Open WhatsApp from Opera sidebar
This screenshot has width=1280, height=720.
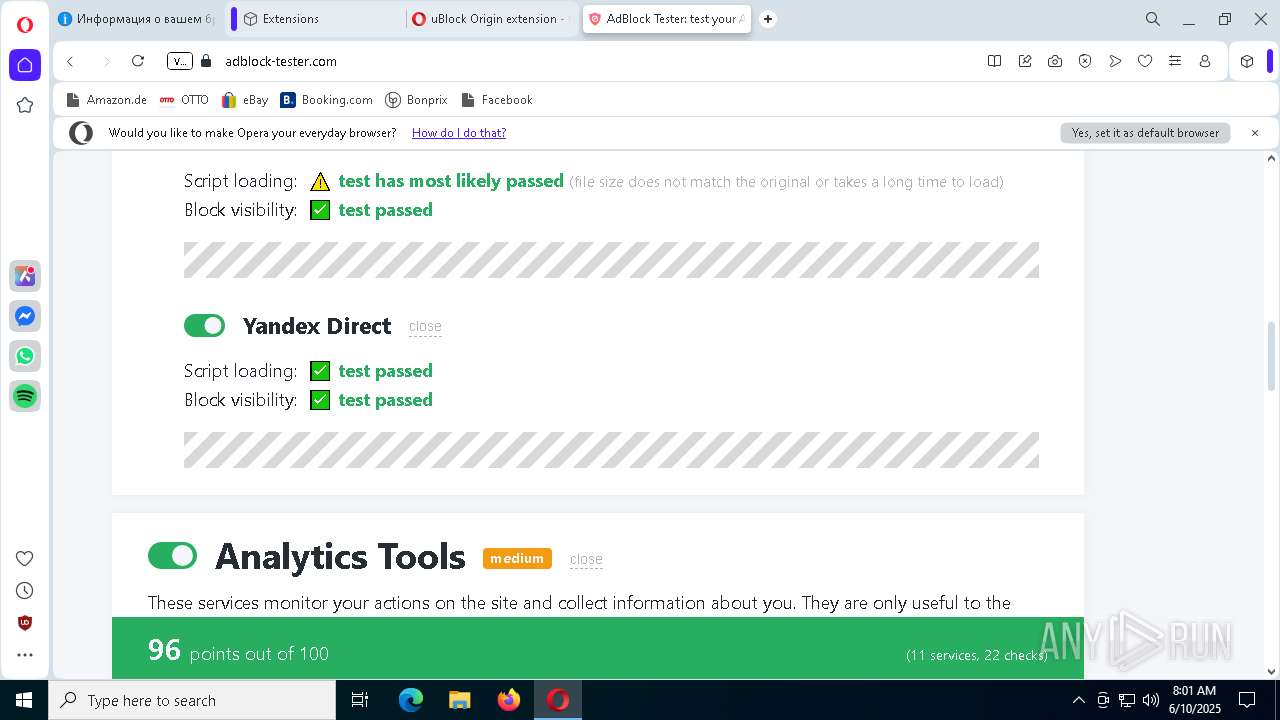click(25, 356)
